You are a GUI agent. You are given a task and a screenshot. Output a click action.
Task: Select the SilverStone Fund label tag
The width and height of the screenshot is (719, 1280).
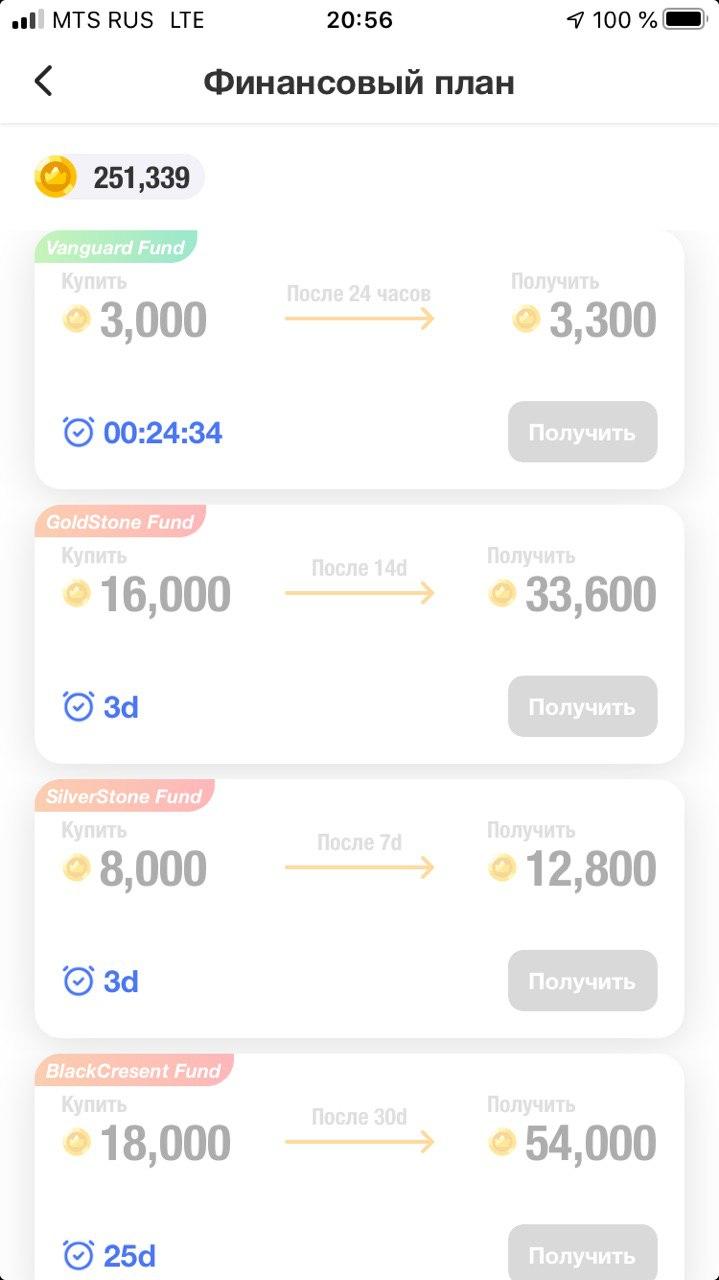pyautogui.click(x=124, y=796)
